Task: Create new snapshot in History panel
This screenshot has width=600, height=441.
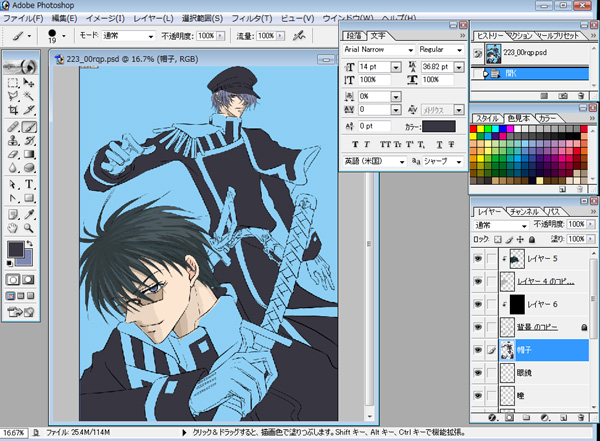Action: (563, 96)
